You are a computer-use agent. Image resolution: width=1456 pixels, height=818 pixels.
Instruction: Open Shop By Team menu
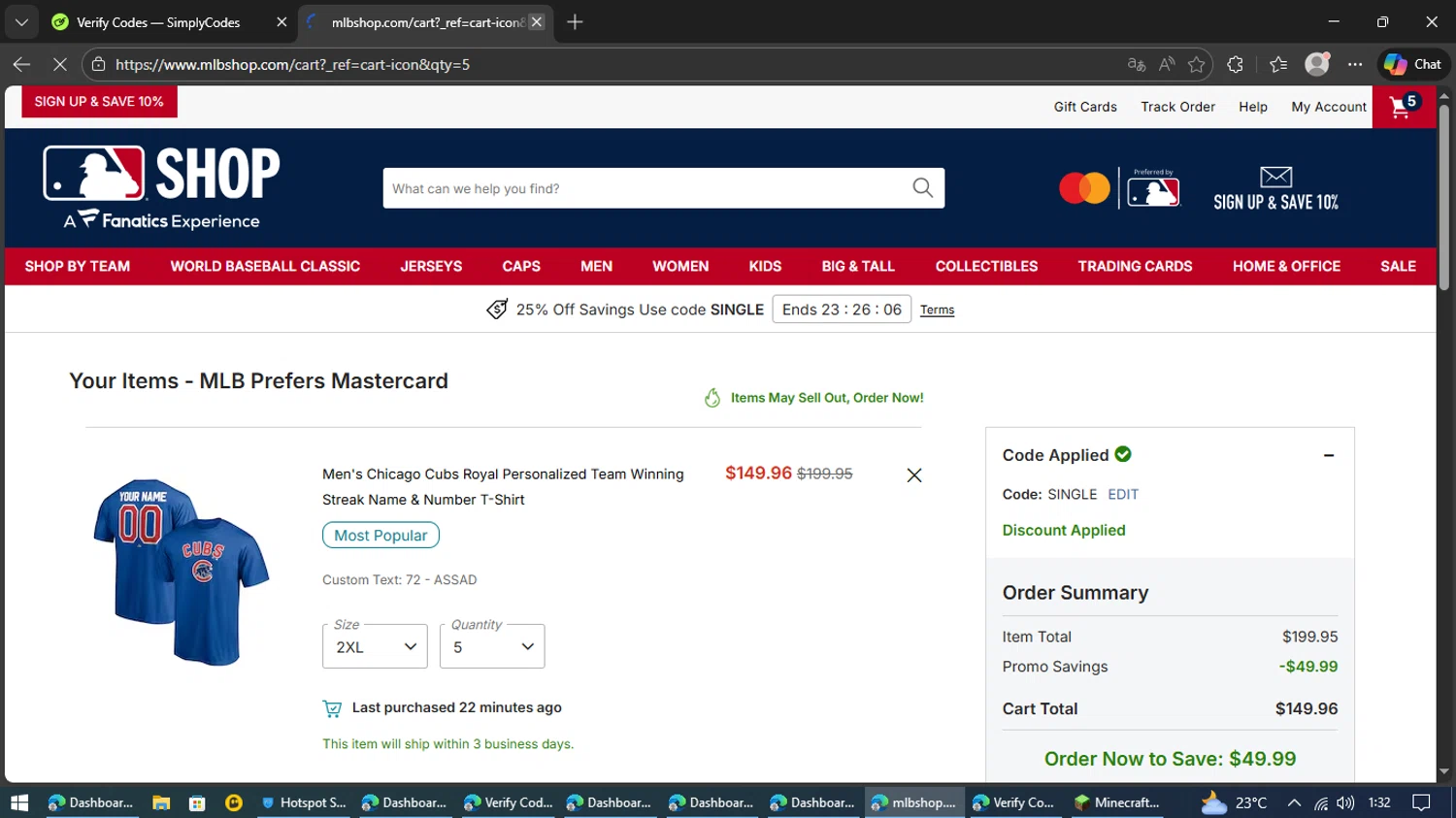(x=78, y=266)
